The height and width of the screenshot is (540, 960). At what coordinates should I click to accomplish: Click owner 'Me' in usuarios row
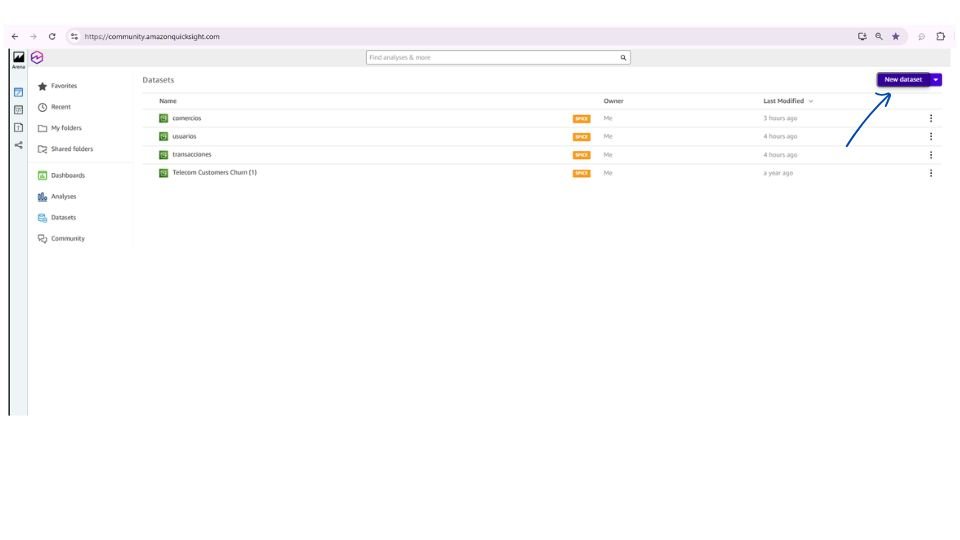(608, 137)
